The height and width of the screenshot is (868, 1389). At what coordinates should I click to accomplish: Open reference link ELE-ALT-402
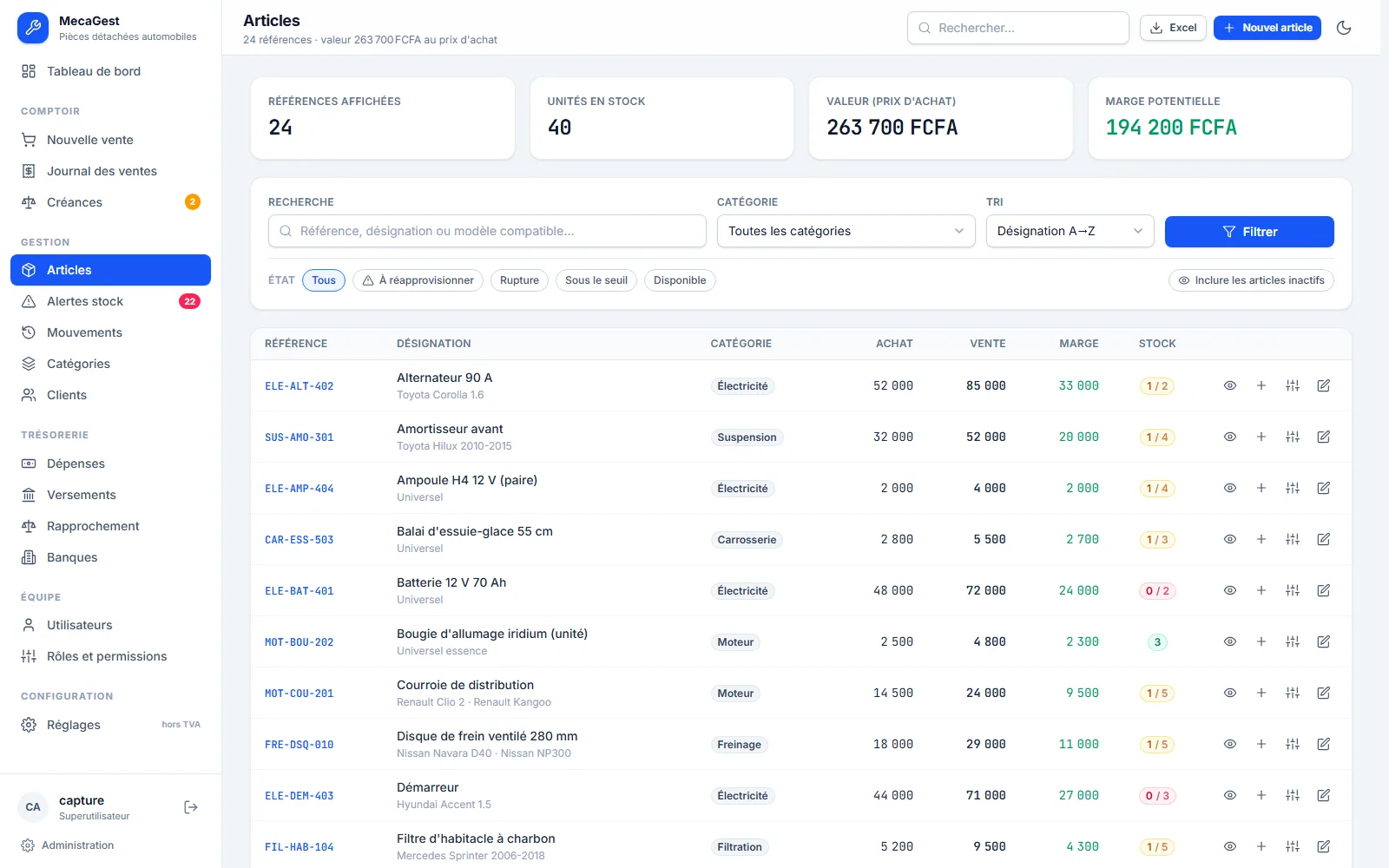(300, 386)
